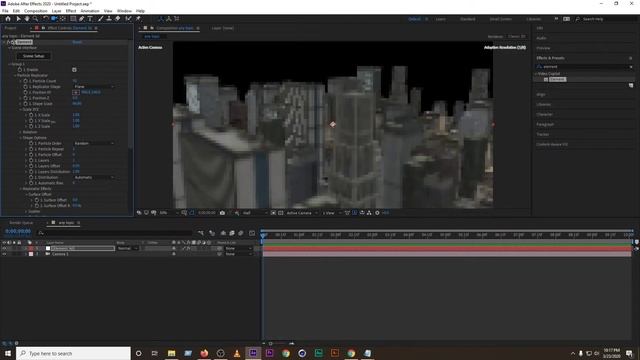640x360 pixels.
Task: Click the Reset link for Element effect
Action: [x=77, y=42]
